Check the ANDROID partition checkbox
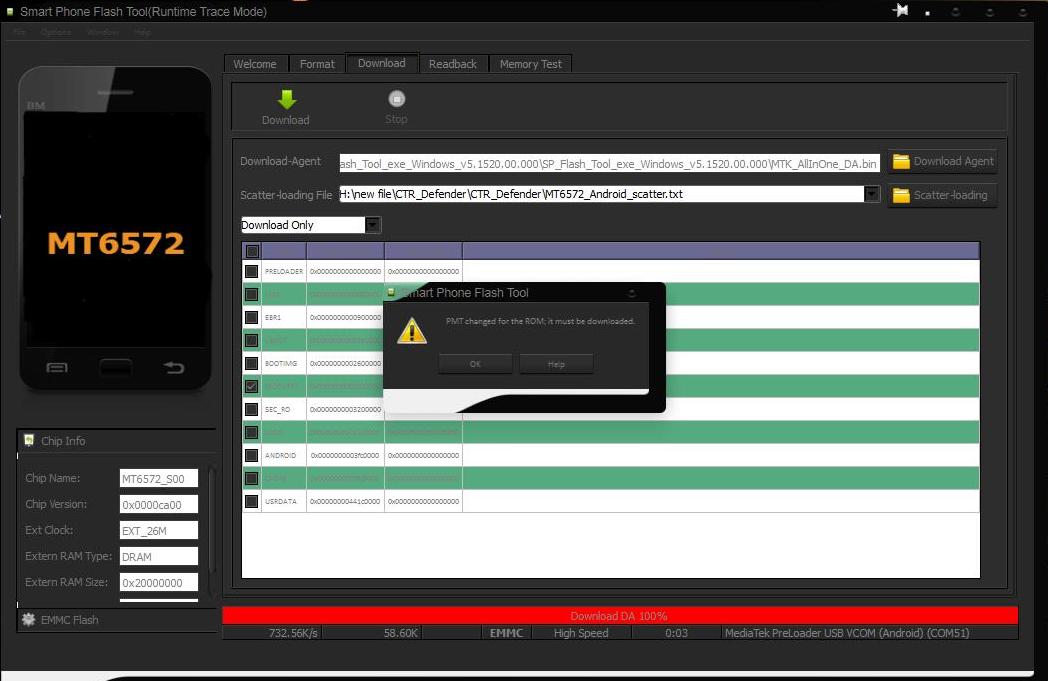1048x681 pixels. tap(252, 455)
